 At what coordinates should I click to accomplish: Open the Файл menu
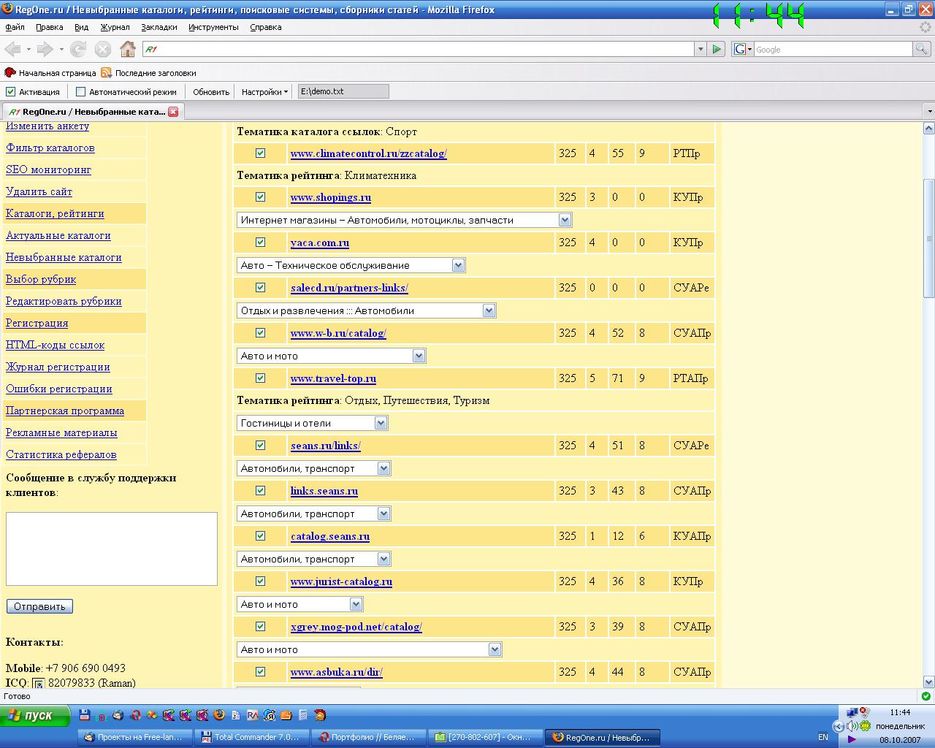click(15, 27)
